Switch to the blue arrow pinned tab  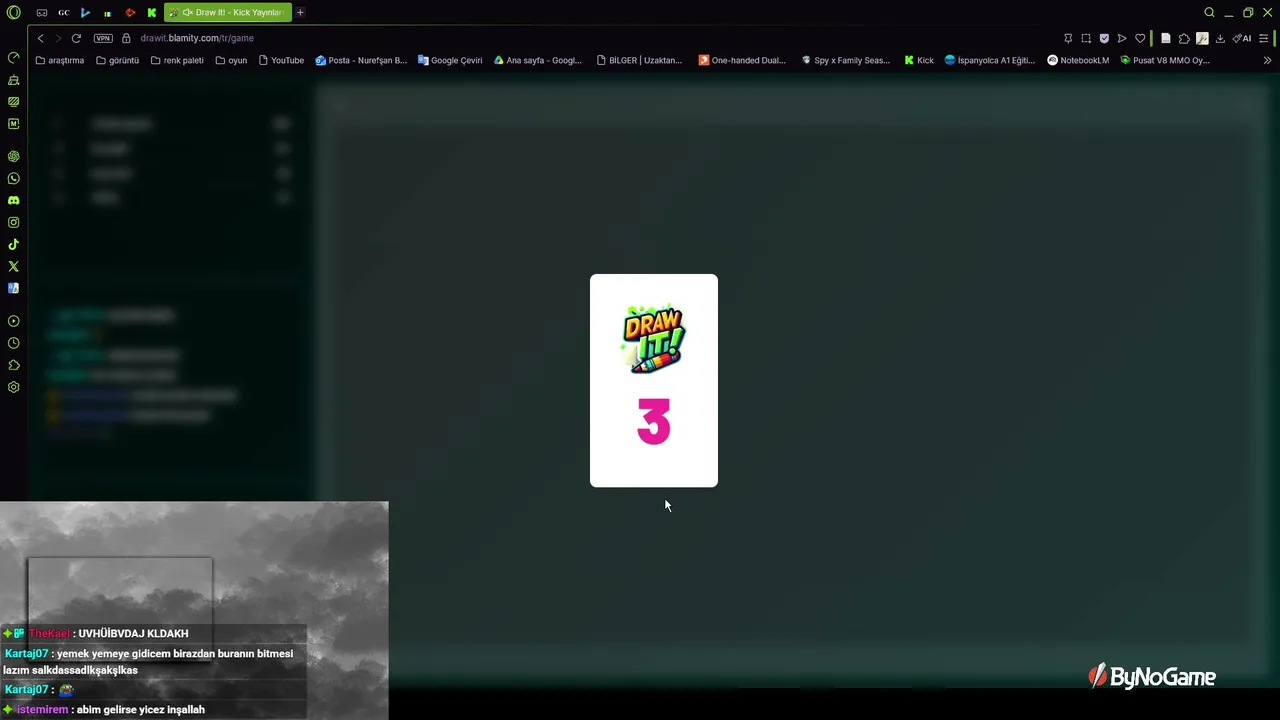click(85, 13)
